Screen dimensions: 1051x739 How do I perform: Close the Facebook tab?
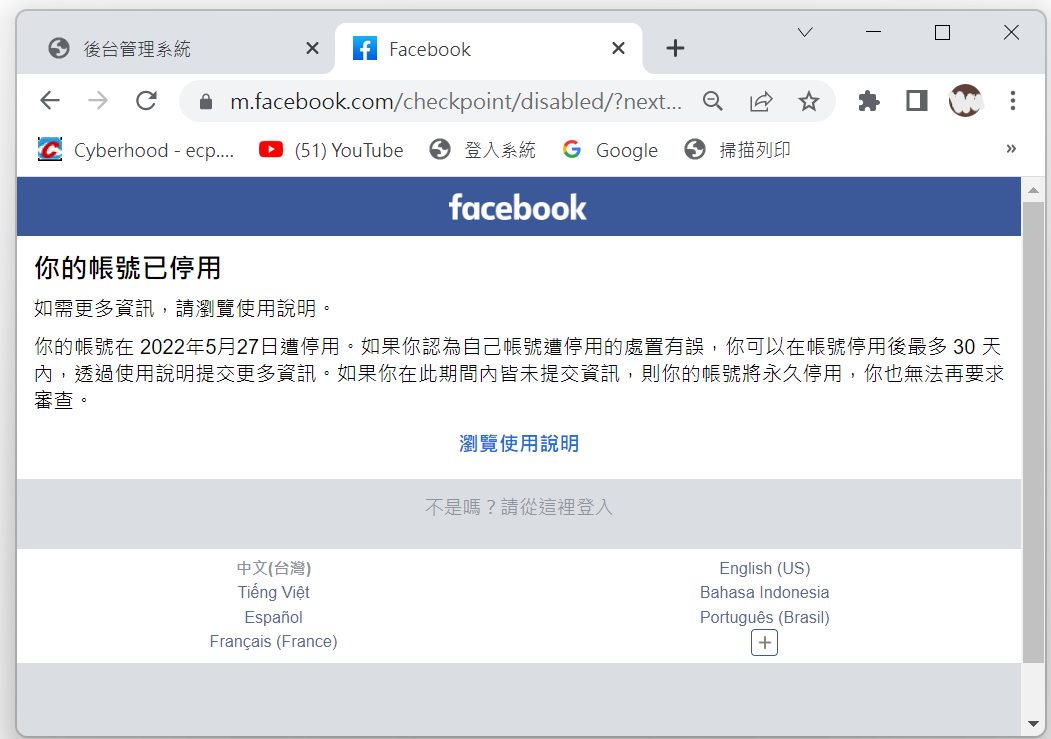click(x=618, y=48)
